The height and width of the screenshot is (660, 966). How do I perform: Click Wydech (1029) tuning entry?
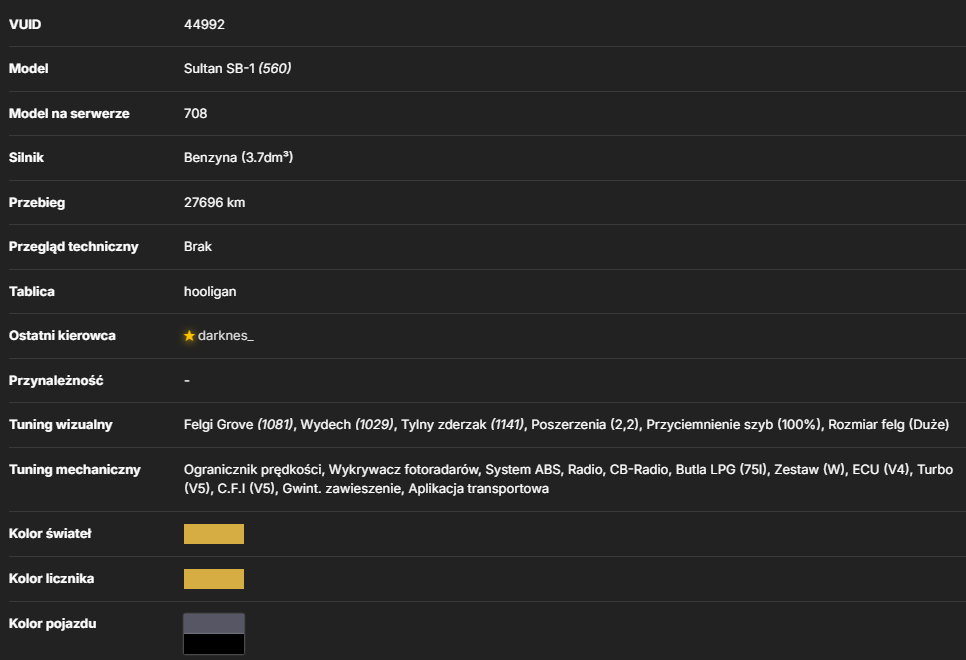click(x=347, y=425)
